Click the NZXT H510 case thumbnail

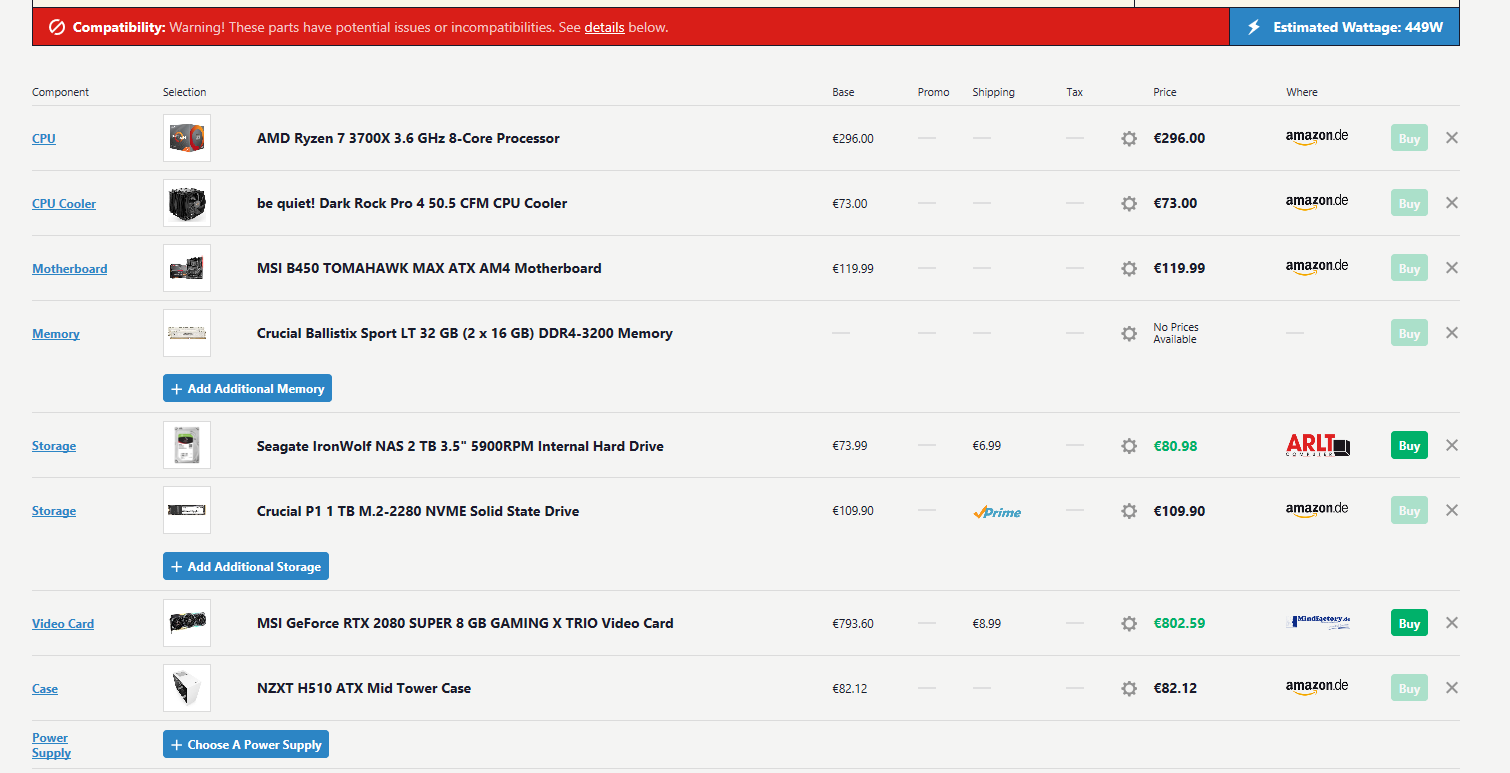click(x=187, y=688)
